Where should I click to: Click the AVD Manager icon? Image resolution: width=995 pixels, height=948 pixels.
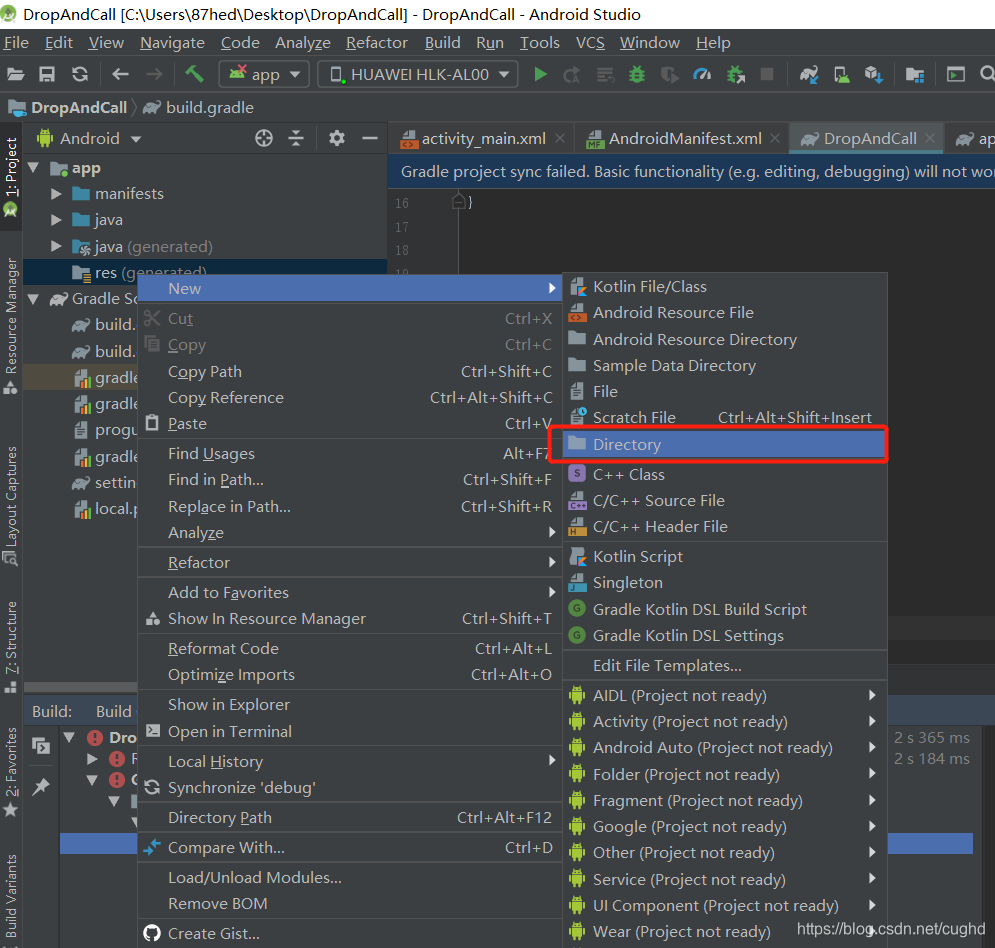point(841,74)
